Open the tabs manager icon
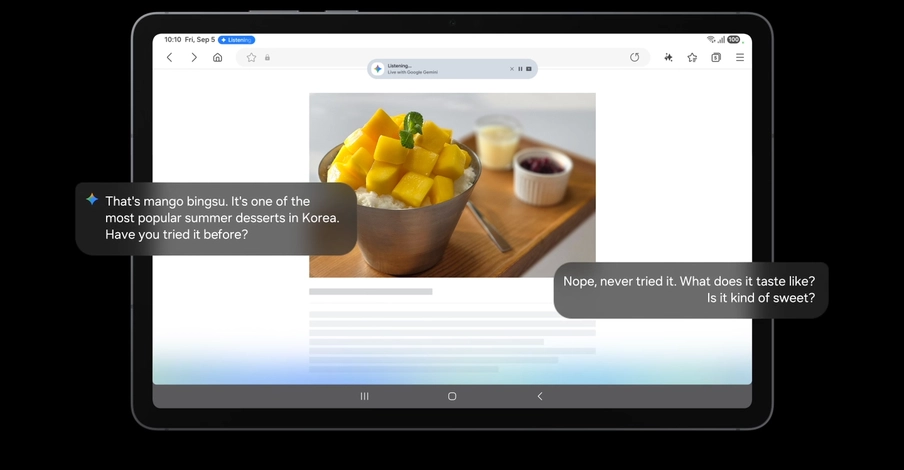Image resolution: width=904 pixels, height=470 pixels. tap(716, 58)
